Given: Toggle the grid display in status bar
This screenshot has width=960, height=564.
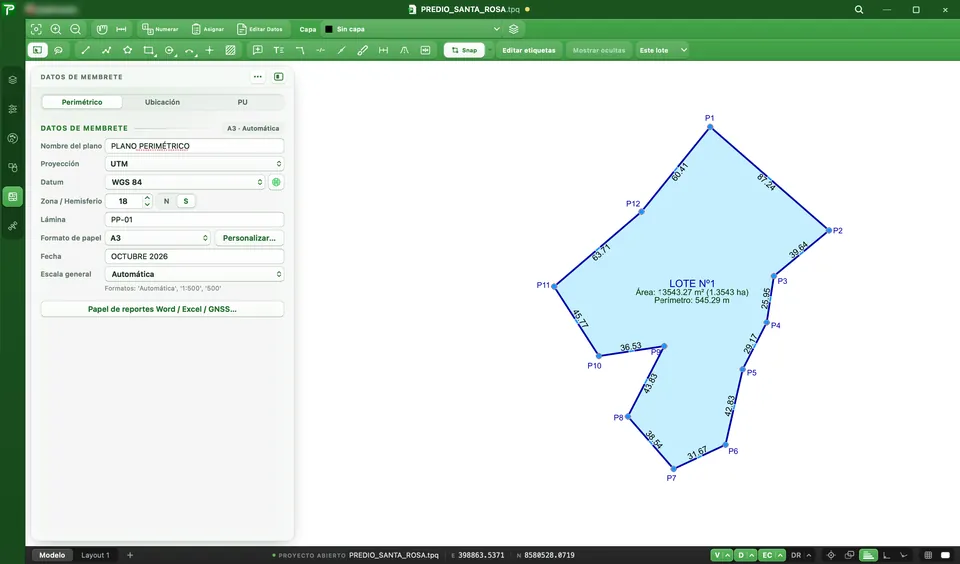Looking at the screenshot, I should coord(928,555).
